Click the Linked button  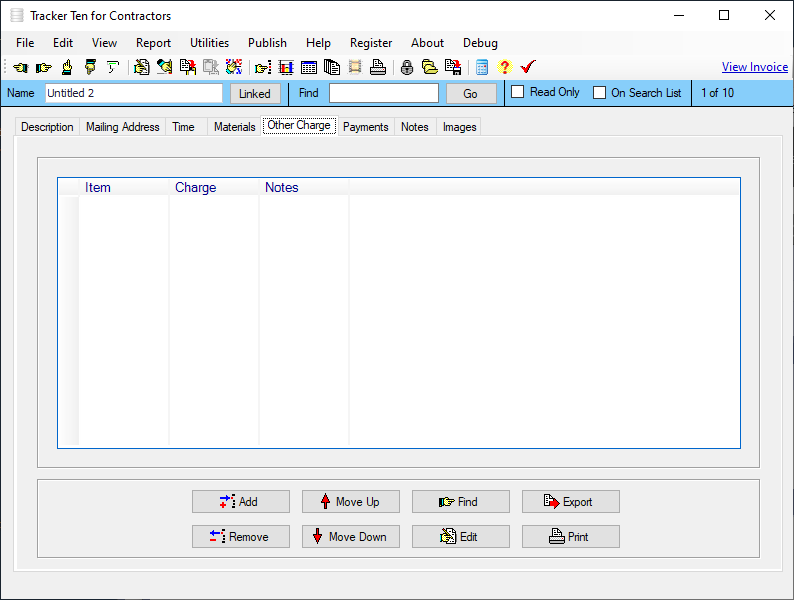[x=255, y=94]
